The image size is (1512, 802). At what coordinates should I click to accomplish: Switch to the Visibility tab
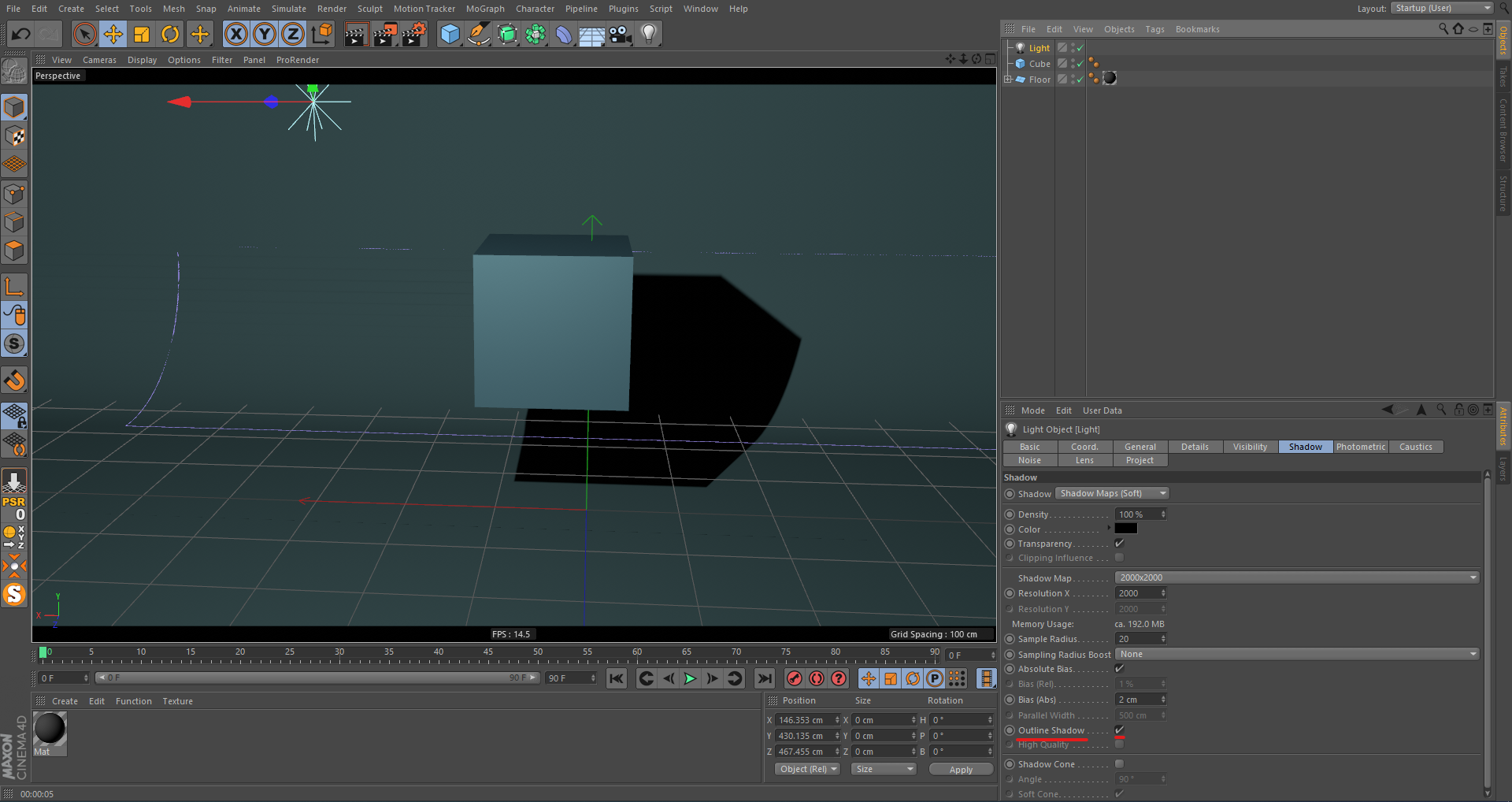click(x=1250, y=447)
